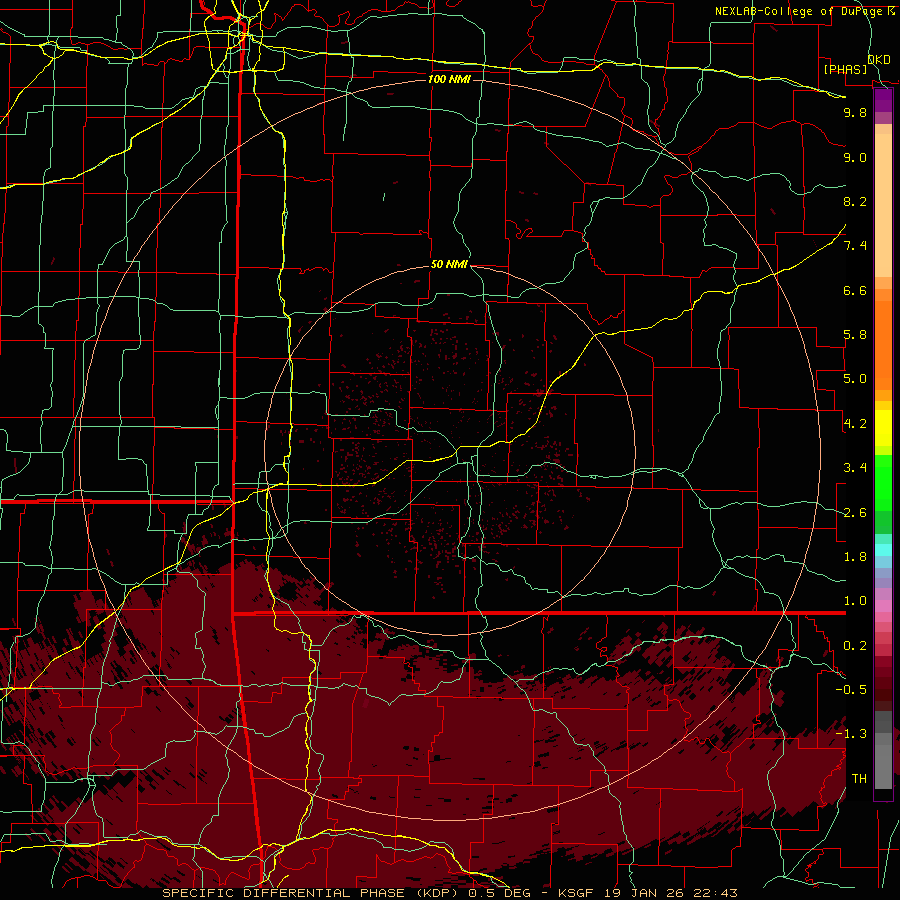Click the 0.5 DEG elevation text
Screen dimensions: 900x900
tap(497, 893)
